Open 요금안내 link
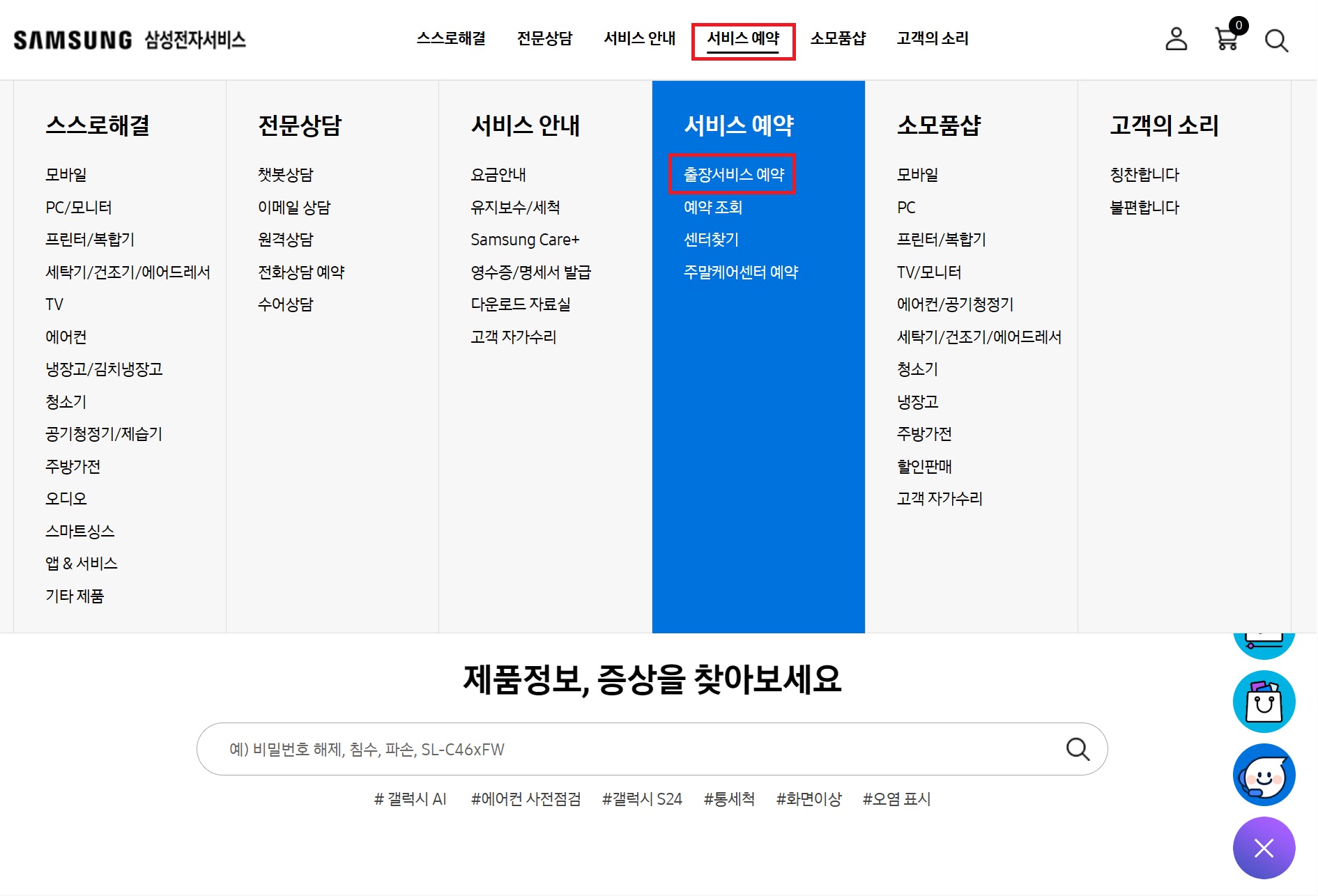This screenshot has width=1318, height=896. 498,174
